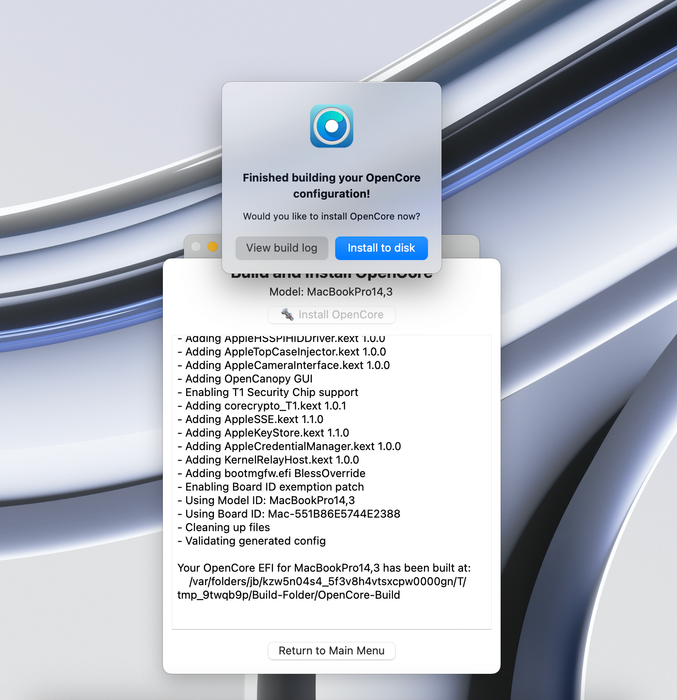Select 'Adding bootmgfw.efi BlessOverride' line
The height and width of the screenshot is (700, 677).
pos(272,473)
